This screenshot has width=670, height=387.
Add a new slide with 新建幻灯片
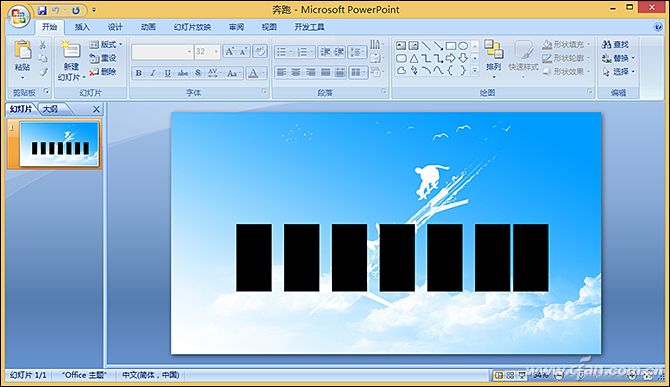(x=71, y=61)
